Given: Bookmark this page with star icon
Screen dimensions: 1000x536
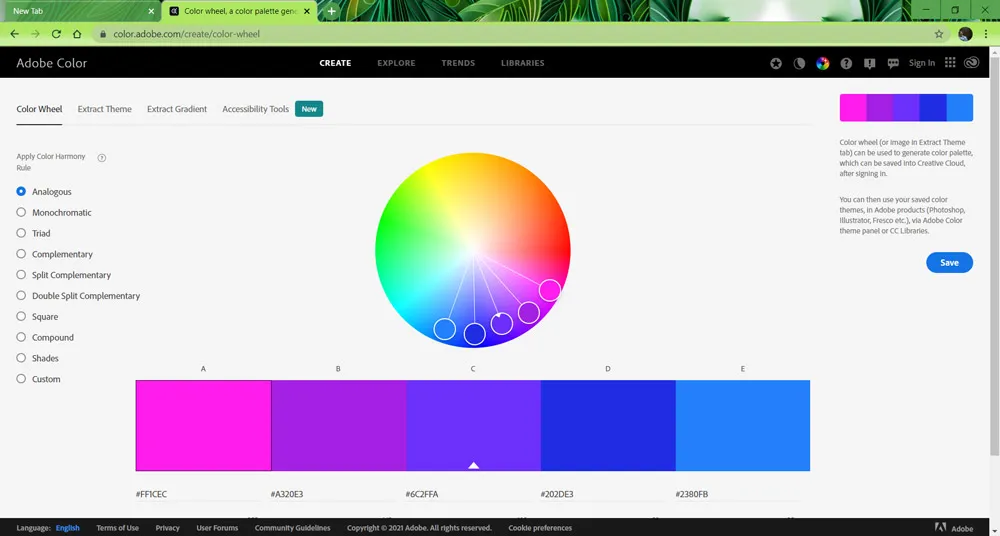Looking at the screenshot, I should [x=939, y=34].
